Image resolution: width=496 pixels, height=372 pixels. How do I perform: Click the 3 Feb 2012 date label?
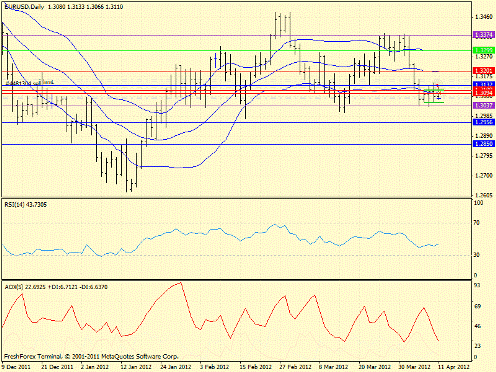[214, 367]
